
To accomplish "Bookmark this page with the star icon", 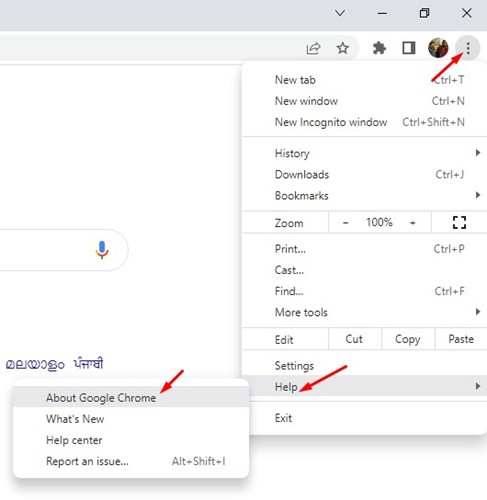I will click(343, 48).
